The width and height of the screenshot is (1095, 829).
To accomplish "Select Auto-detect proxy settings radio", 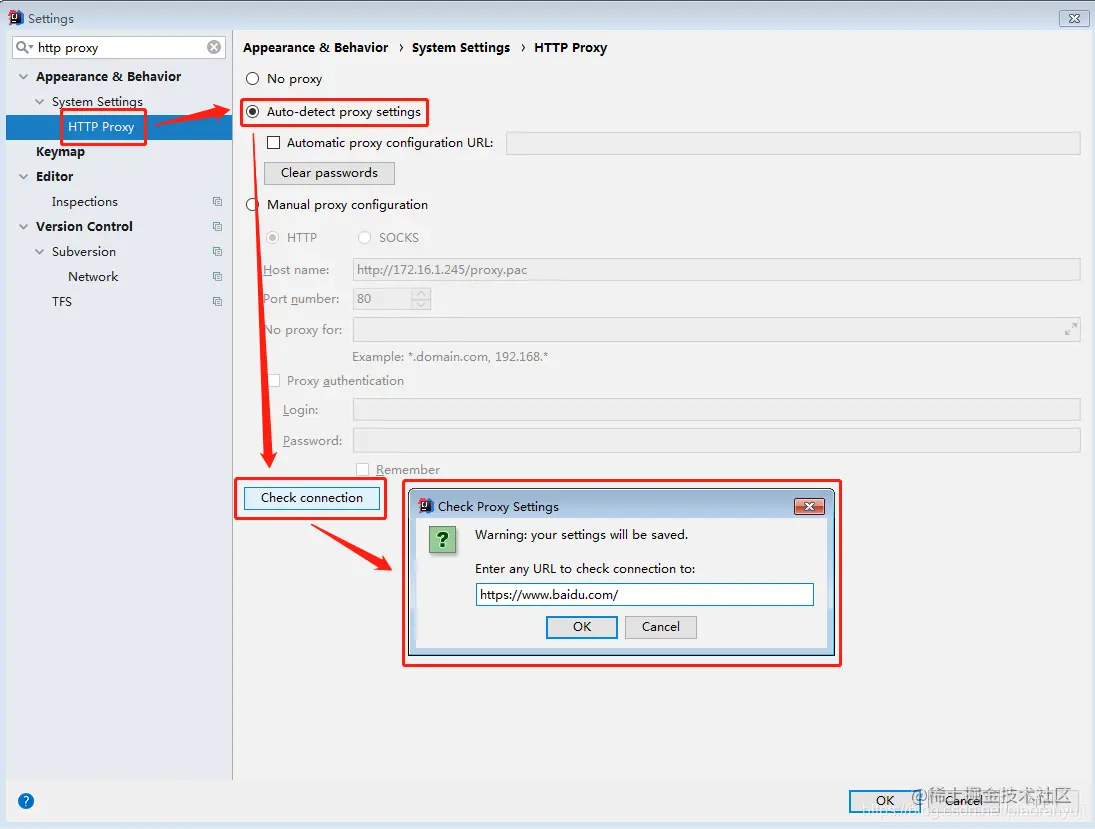I will coord(253,112).
